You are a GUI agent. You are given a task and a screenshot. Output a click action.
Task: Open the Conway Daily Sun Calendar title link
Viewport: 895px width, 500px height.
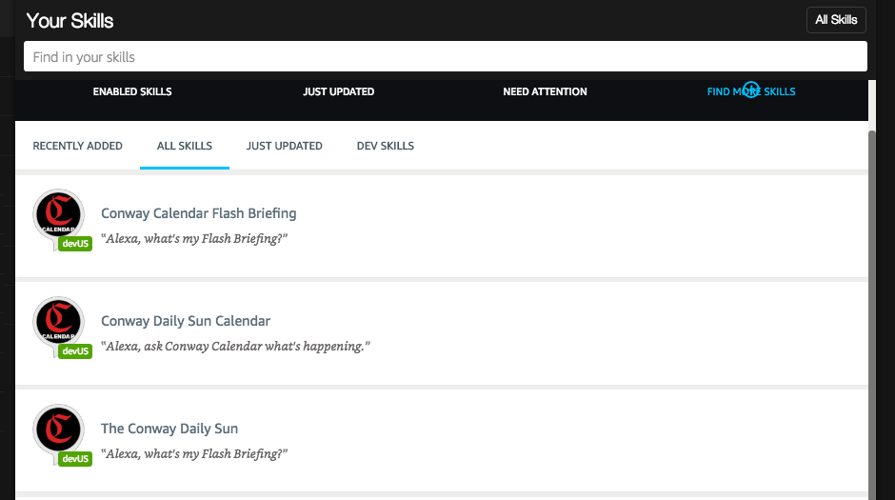[x=185, y=321]
